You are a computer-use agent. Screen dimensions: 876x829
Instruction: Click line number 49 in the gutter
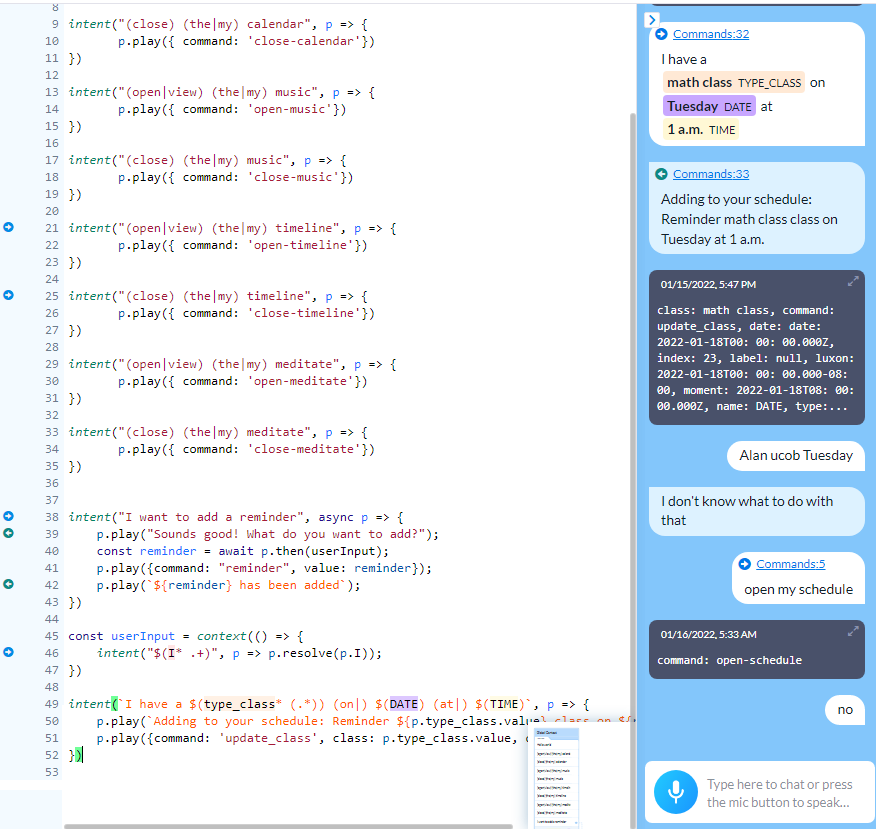51,704
